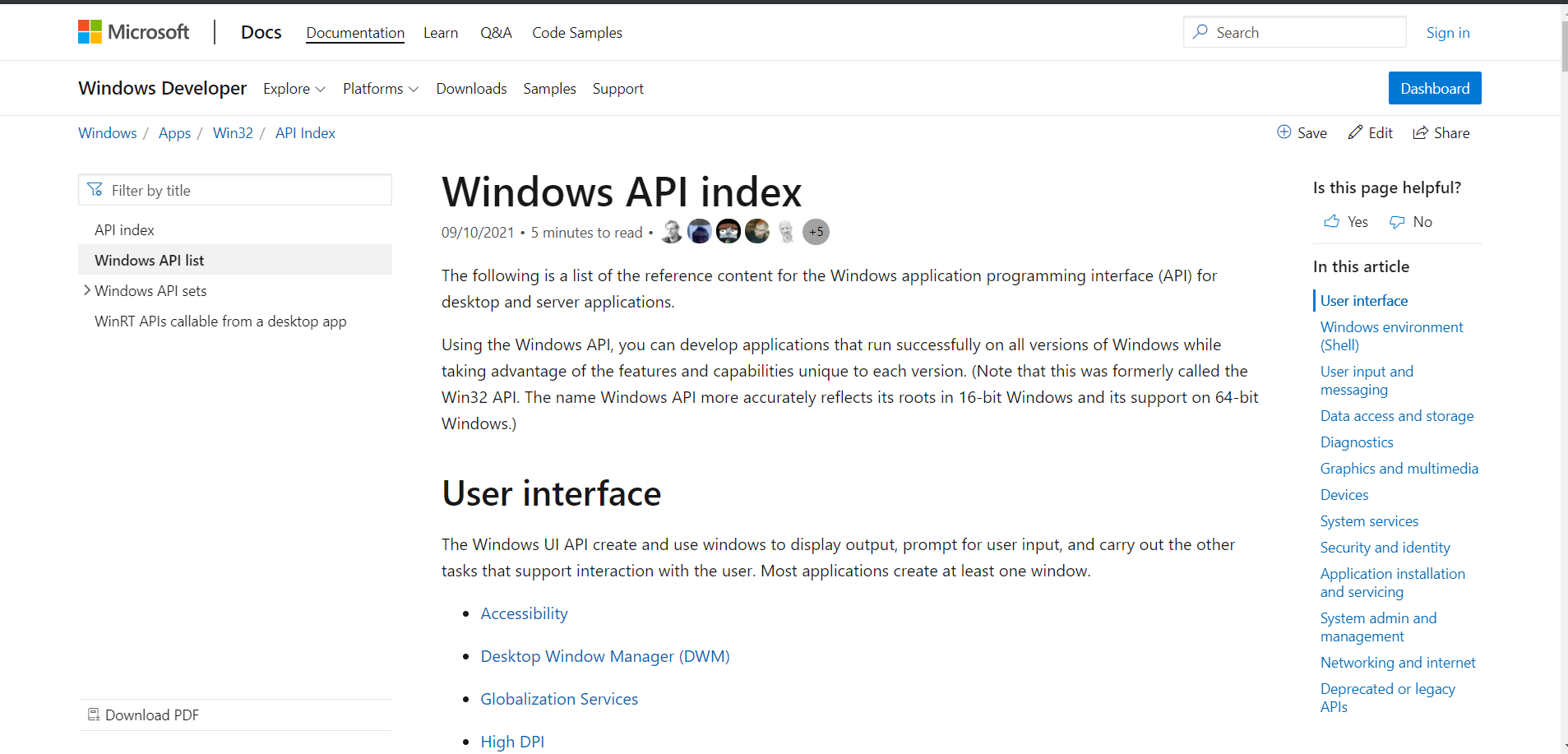The height and width of the screenshot is (754, 1568).
Task: Click the Docs heading link
Action: (261, 32)
